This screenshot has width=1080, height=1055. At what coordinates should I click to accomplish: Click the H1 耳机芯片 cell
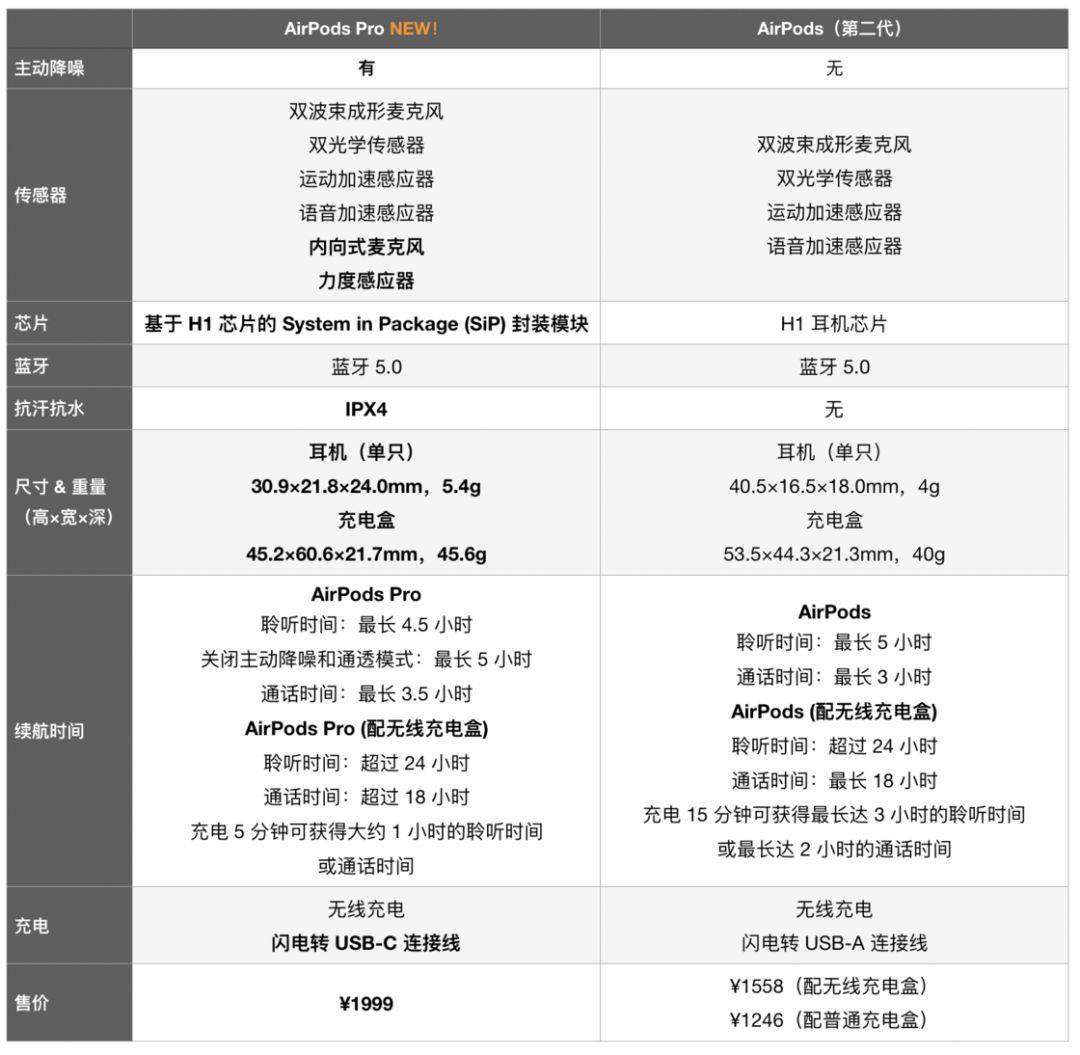[833, 324]
